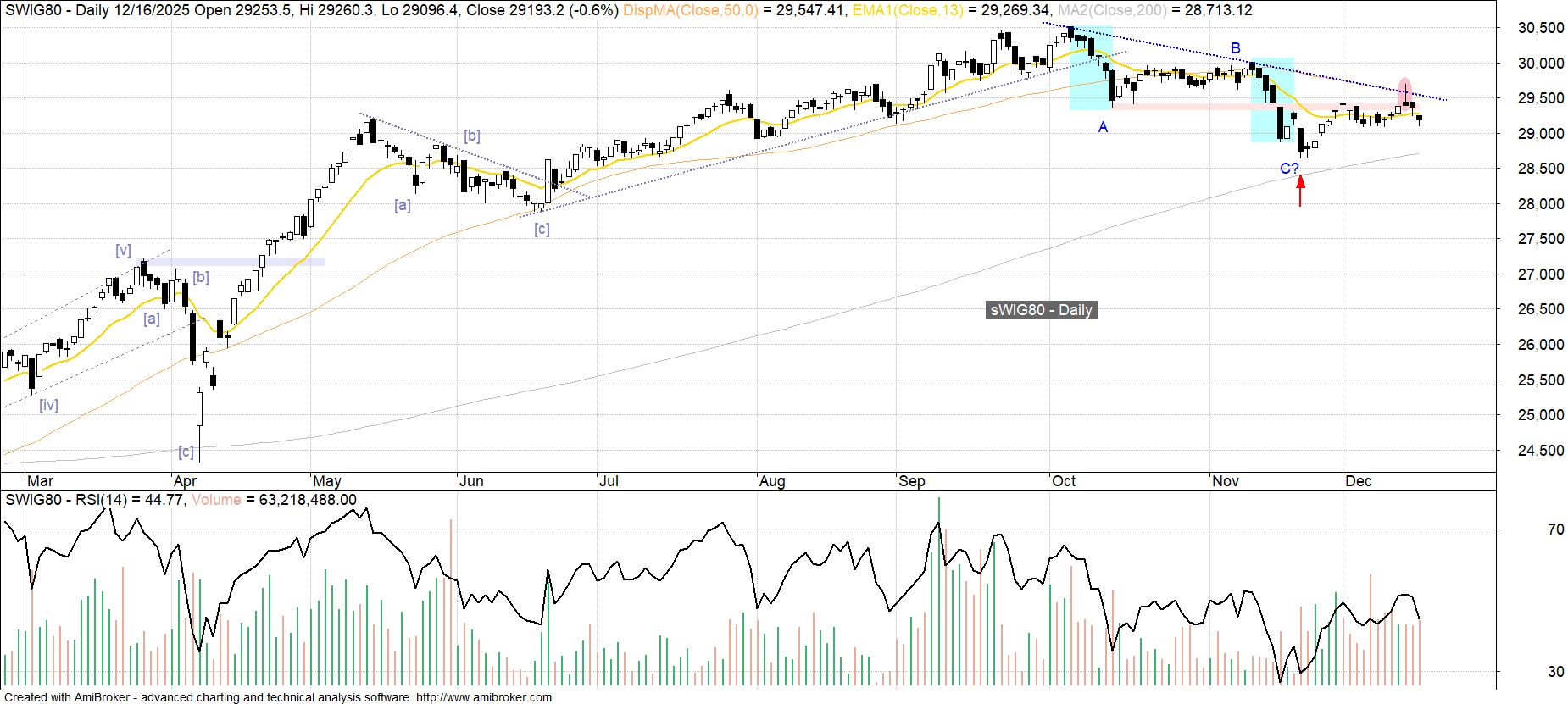The image size is (1568, 704).
Task: Click the Dec label on time axis
Action: point(1358,481)
